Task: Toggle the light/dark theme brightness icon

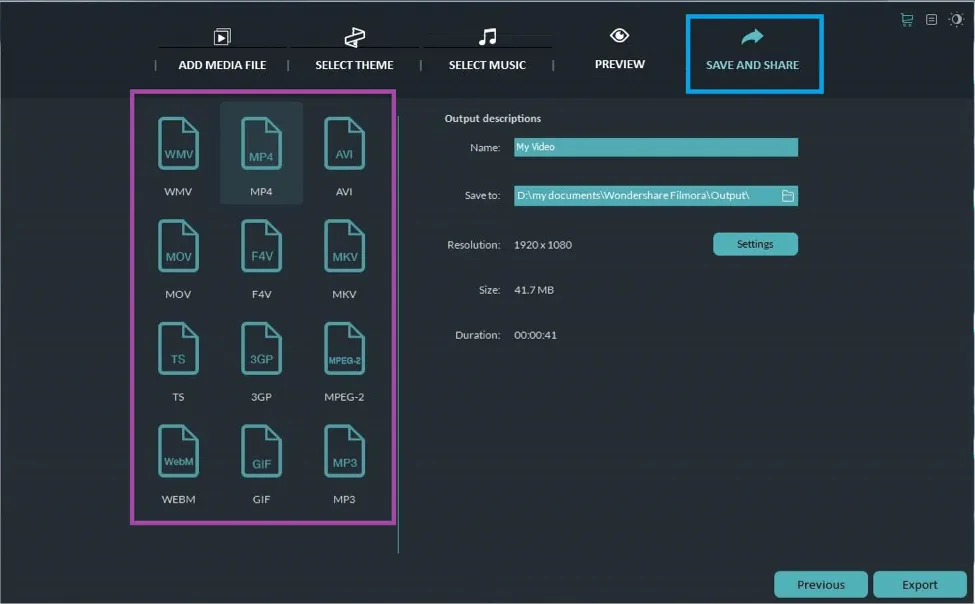Action: (x=956, y=19)
